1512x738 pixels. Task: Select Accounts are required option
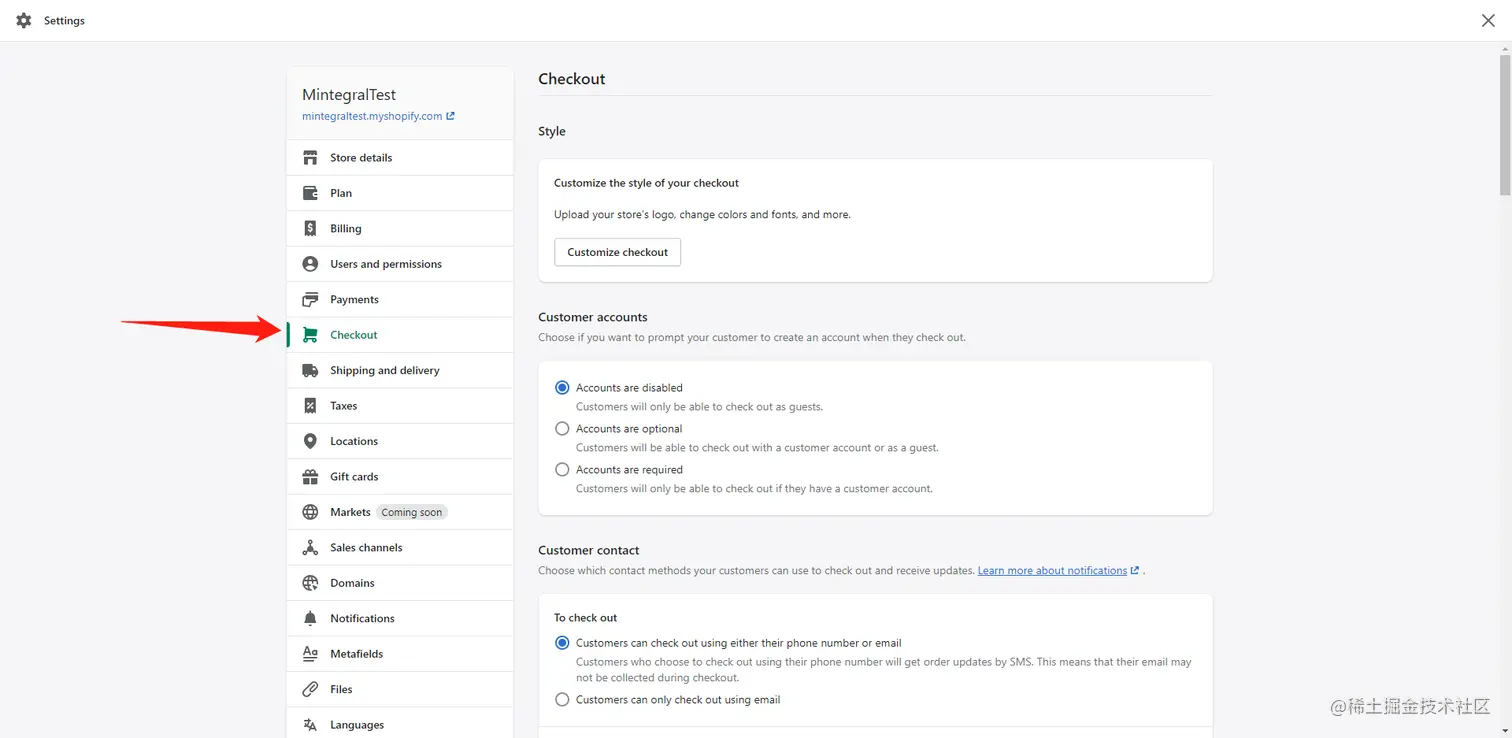(x=562, y=470)
